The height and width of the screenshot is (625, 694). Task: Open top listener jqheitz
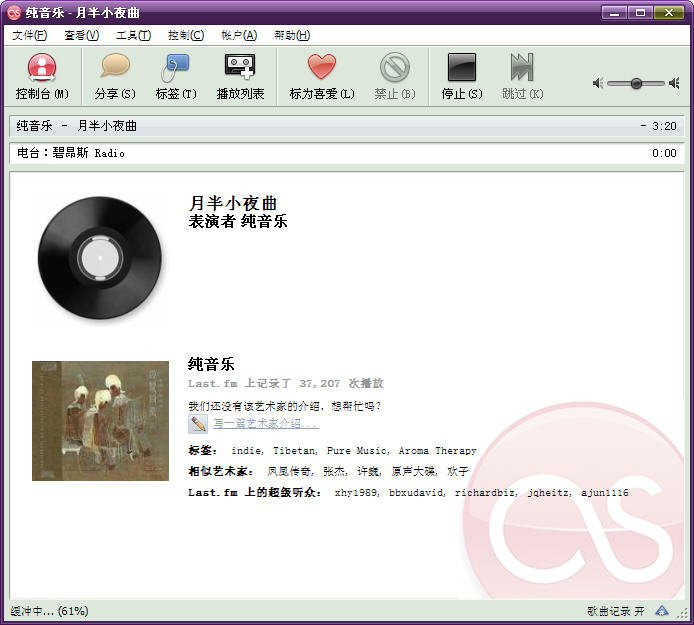tap(549, 493)
